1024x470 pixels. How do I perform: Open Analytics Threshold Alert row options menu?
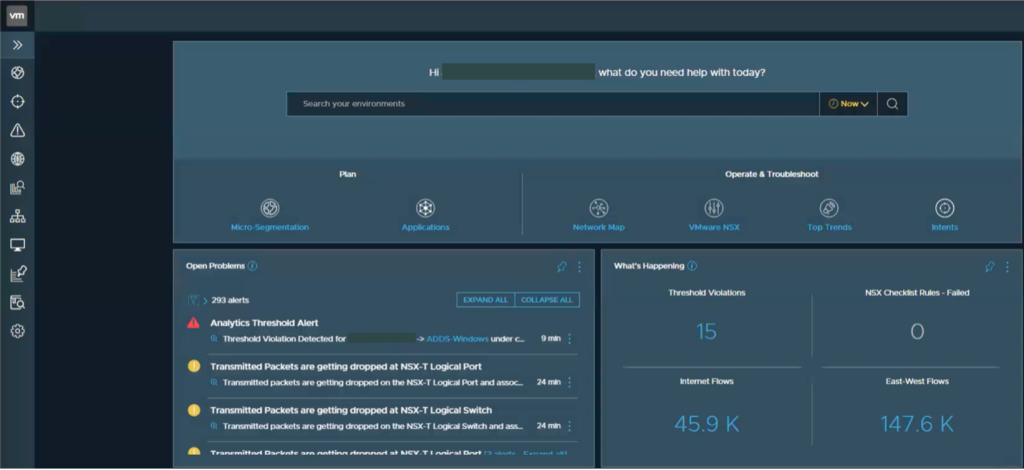(570, 339)
